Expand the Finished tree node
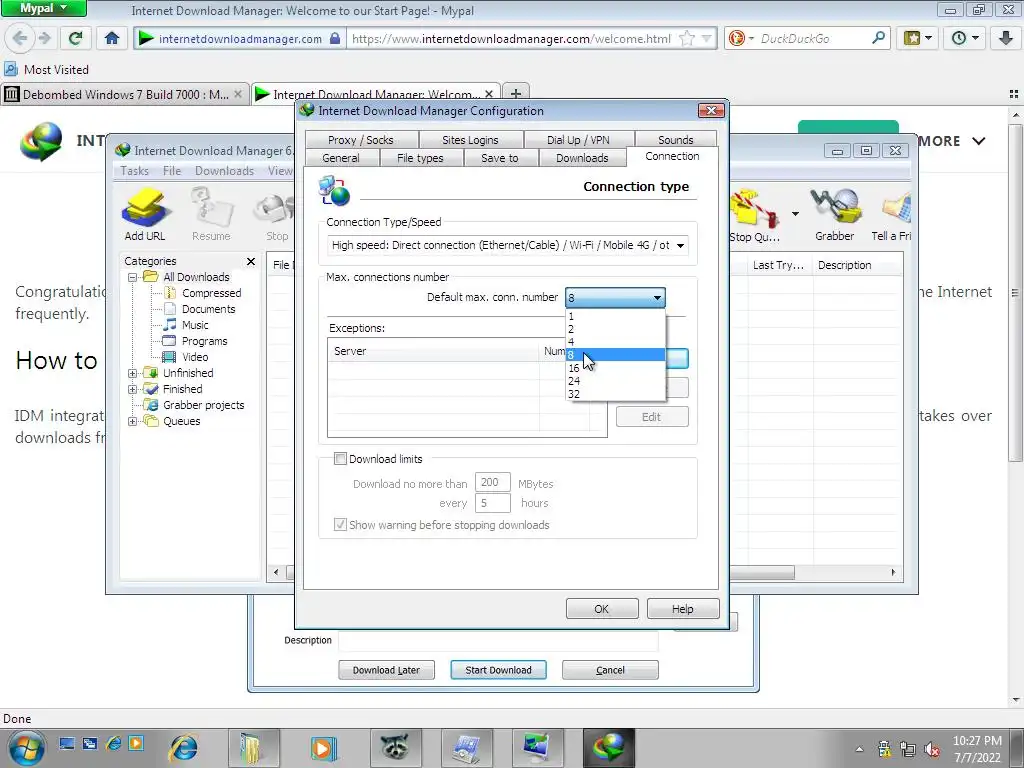 coord(133,389)
